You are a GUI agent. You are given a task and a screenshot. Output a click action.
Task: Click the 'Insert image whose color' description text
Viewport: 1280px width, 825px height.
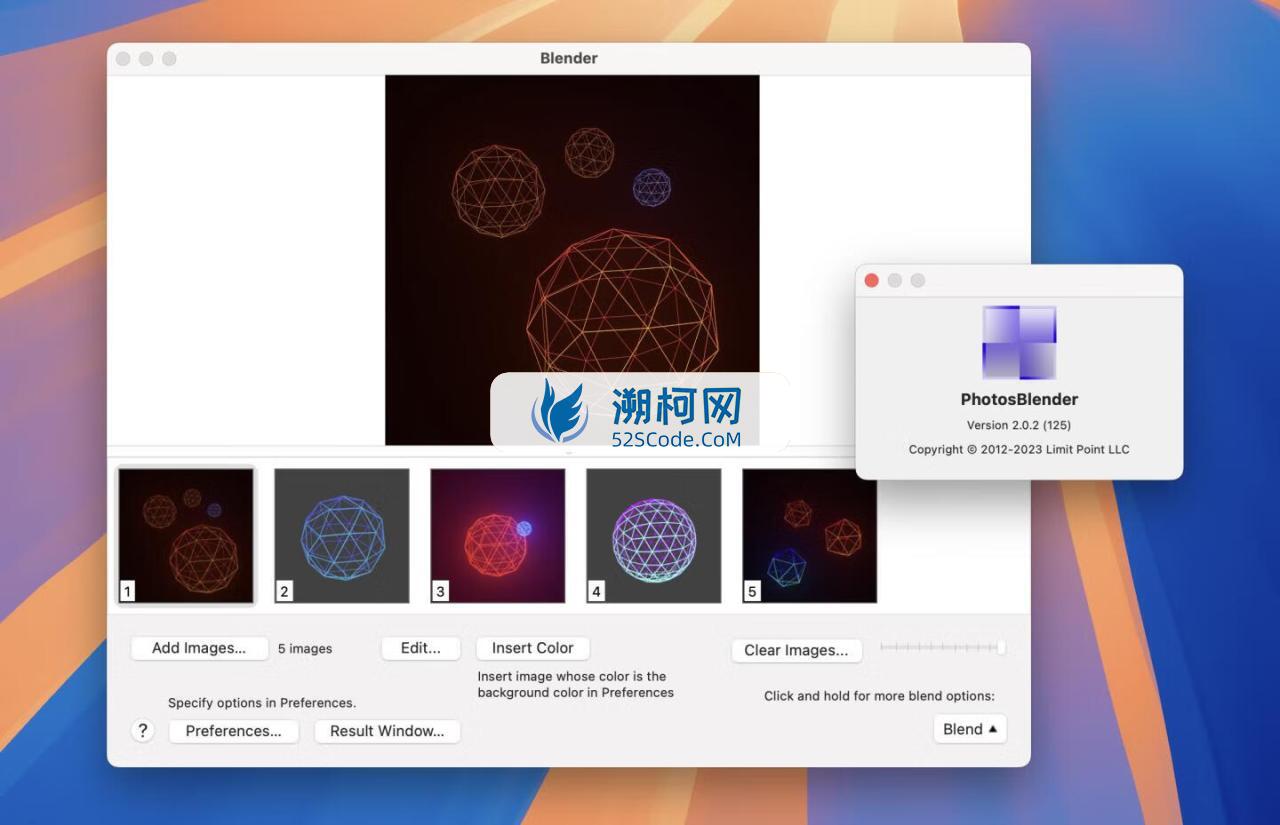[576, 684]
